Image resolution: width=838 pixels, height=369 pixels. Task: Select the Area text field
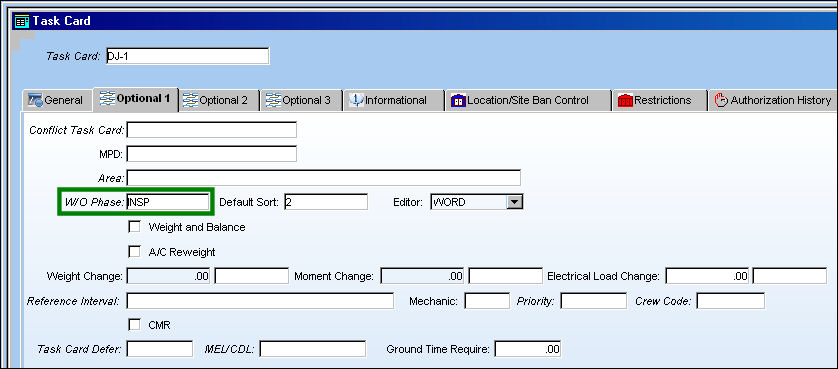coord(323,178)
